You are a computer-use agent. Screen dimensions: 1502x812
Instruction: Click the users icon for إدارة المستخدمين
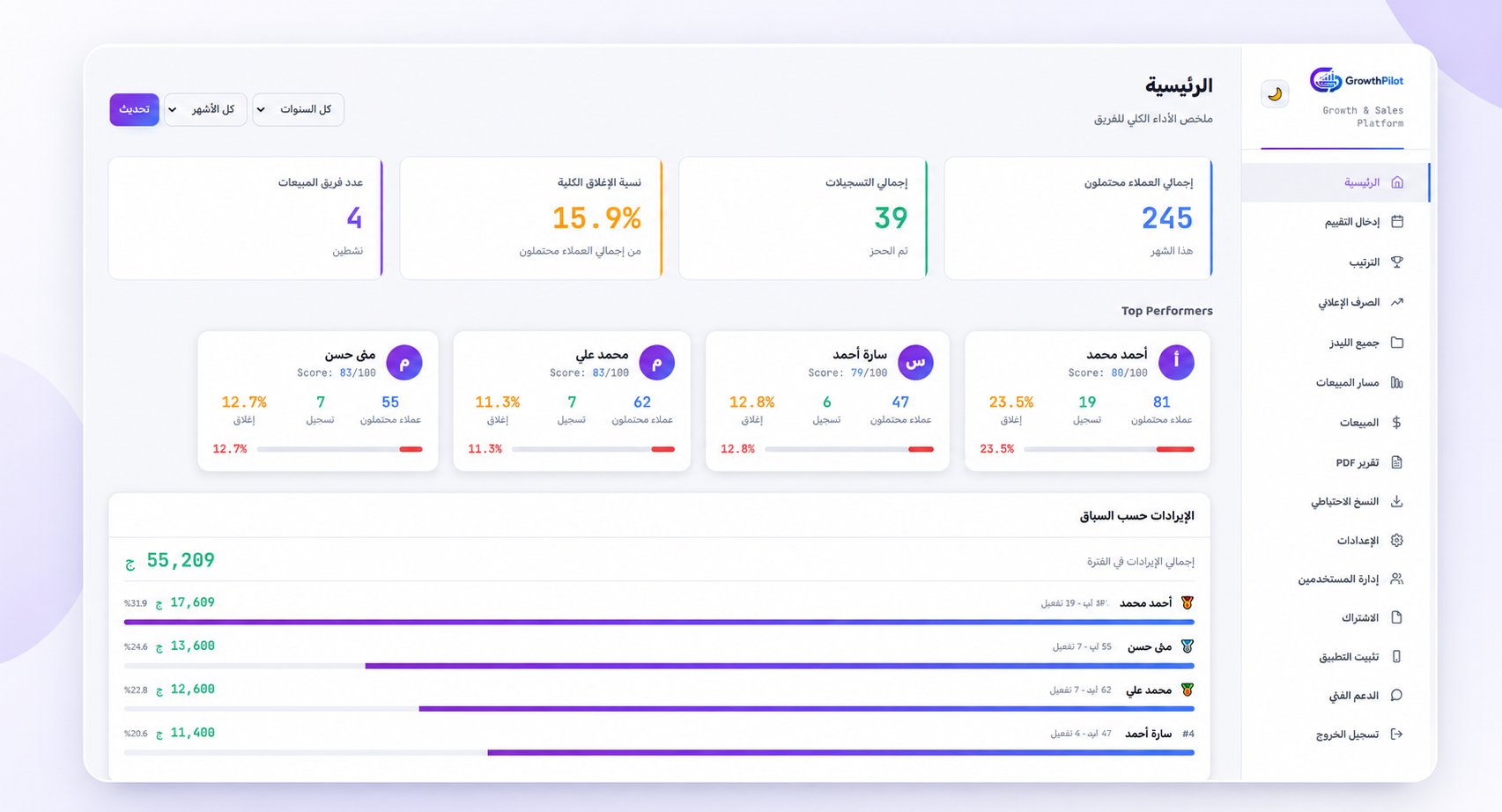click(1397, 579)
